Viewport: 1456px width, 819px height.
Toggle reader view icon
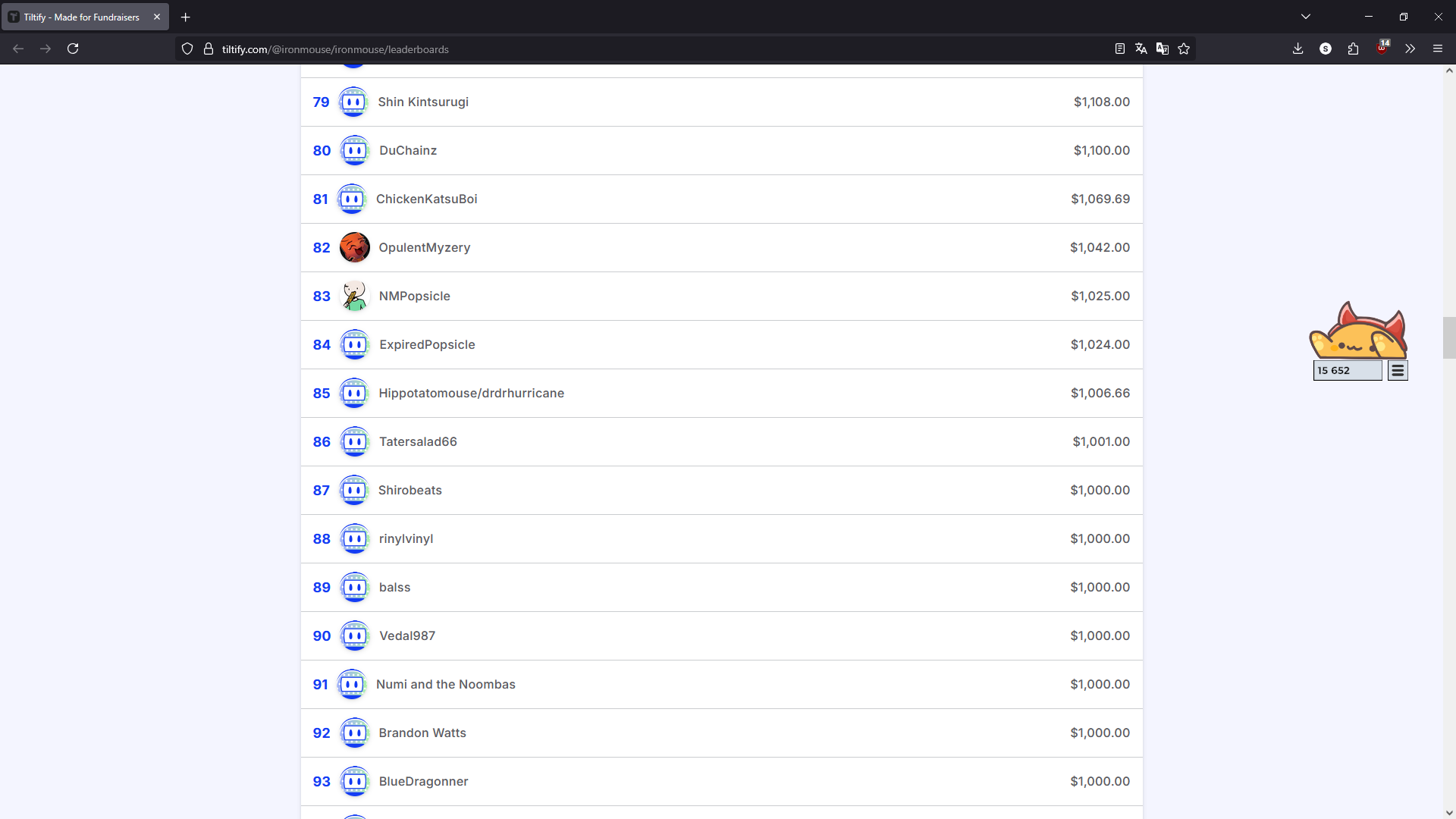point(1119,49)
